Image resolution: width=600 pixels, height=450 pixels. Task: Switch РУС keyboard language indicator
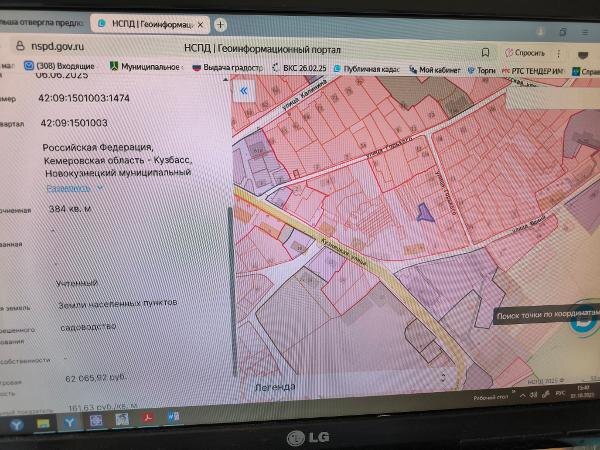click(x=559, y=393)
